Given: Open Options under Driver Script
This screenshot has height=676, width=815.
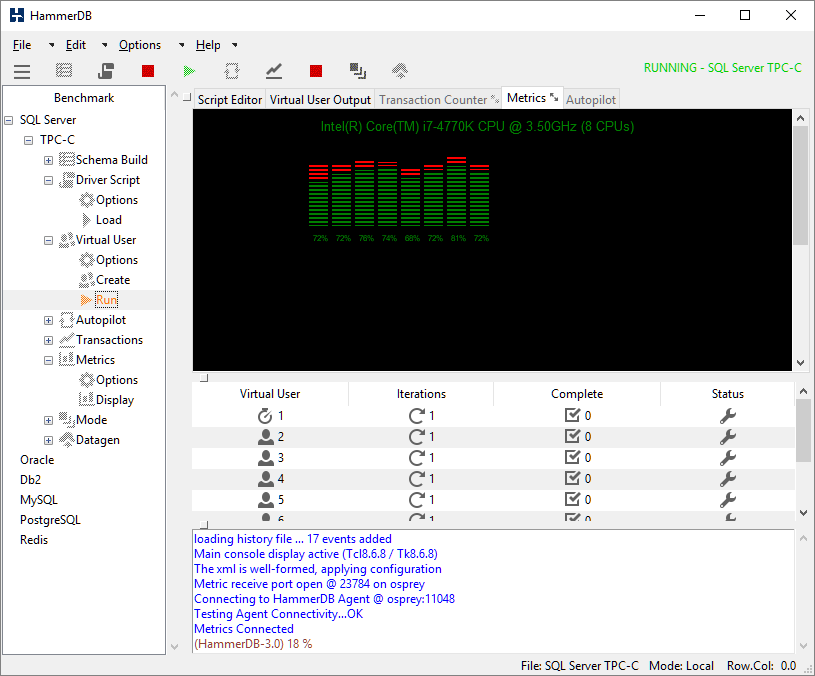Looking at the screenshot, I should (117, 200).
